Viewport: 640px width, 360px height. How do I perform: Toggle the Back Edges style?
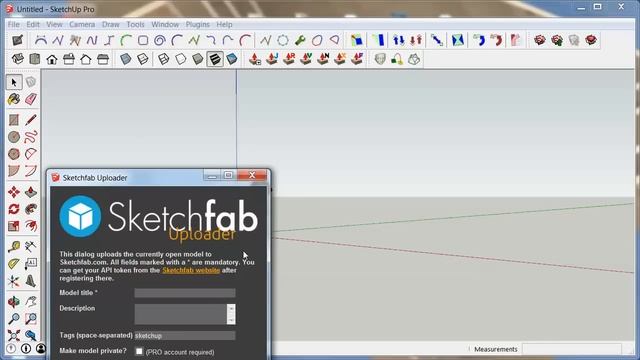[x=143, y=59]
